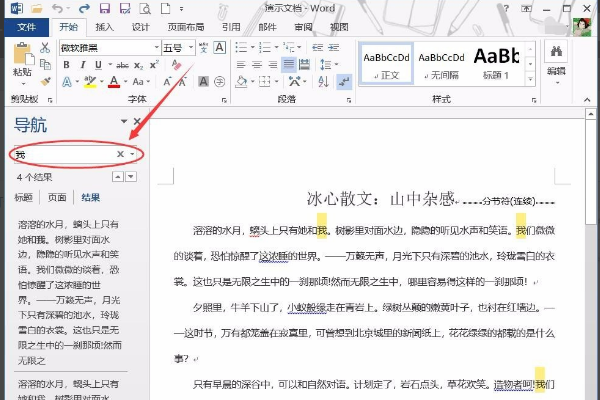Image resolution: width=600 pixels, height=400 pixels.
Task: Toggle justify alignment button
Action: (289, 65)
